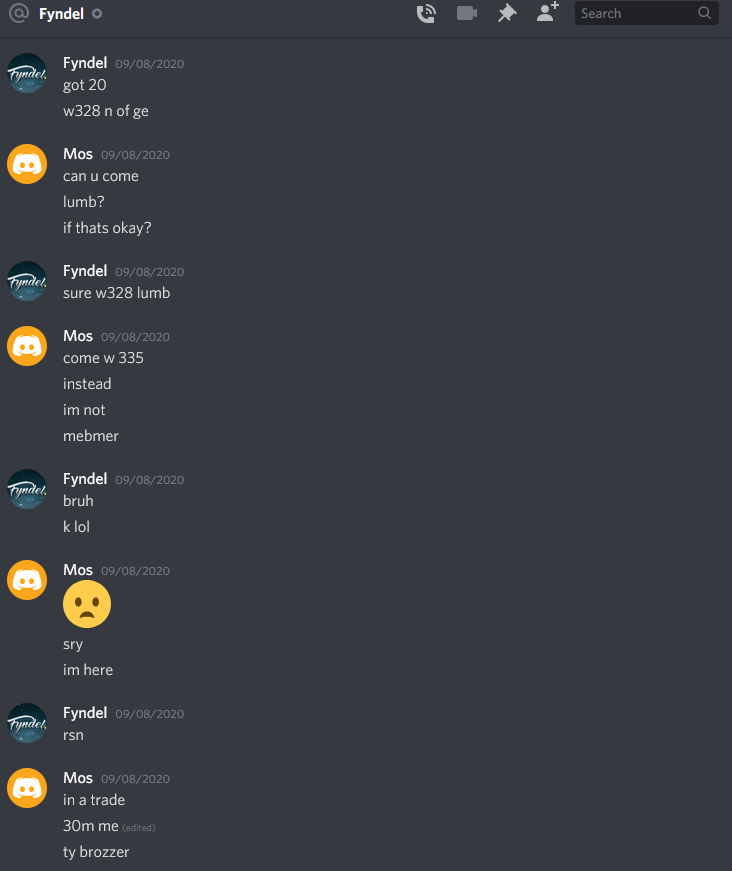The image size is (732, 871).
Task: Click Fyndel username above 'rsn' message
Action: click(85, 713)
